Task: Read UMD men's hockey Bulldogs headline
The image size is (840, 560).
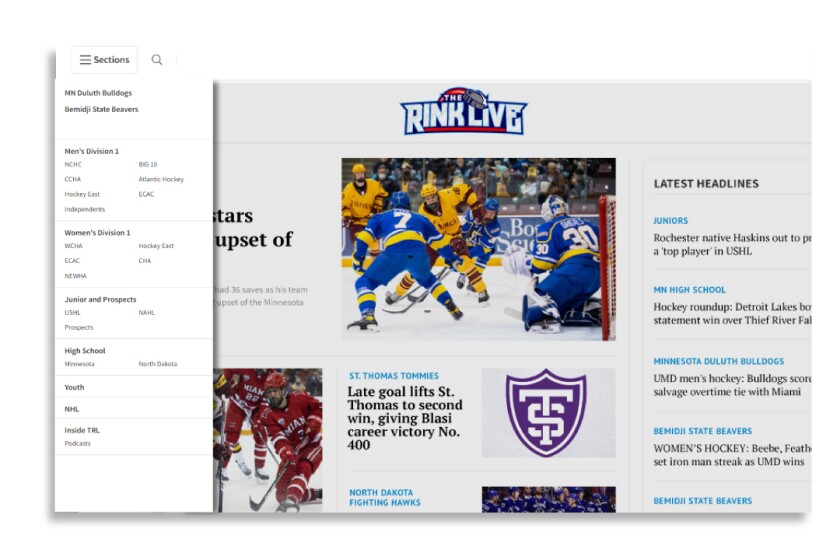Action: (x=732, y=385)
